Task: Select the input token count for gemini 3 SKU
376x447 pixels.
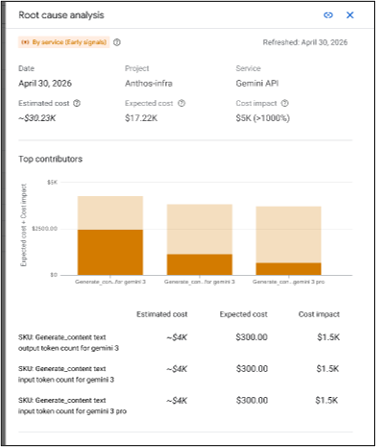Action: [66, 374]
